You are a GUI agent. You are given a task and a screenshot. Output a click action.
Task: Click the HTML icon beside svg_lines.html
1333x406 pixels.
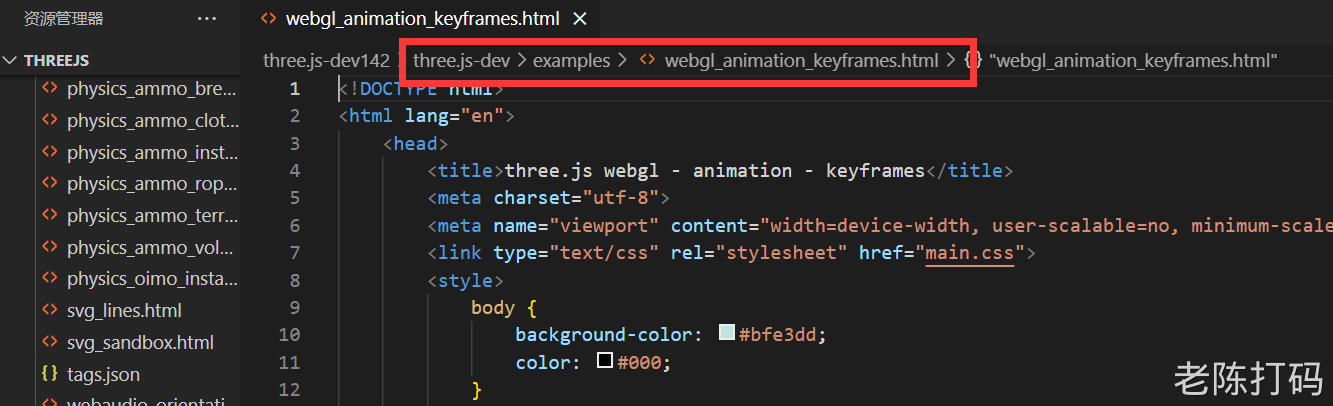click(49, 311)
